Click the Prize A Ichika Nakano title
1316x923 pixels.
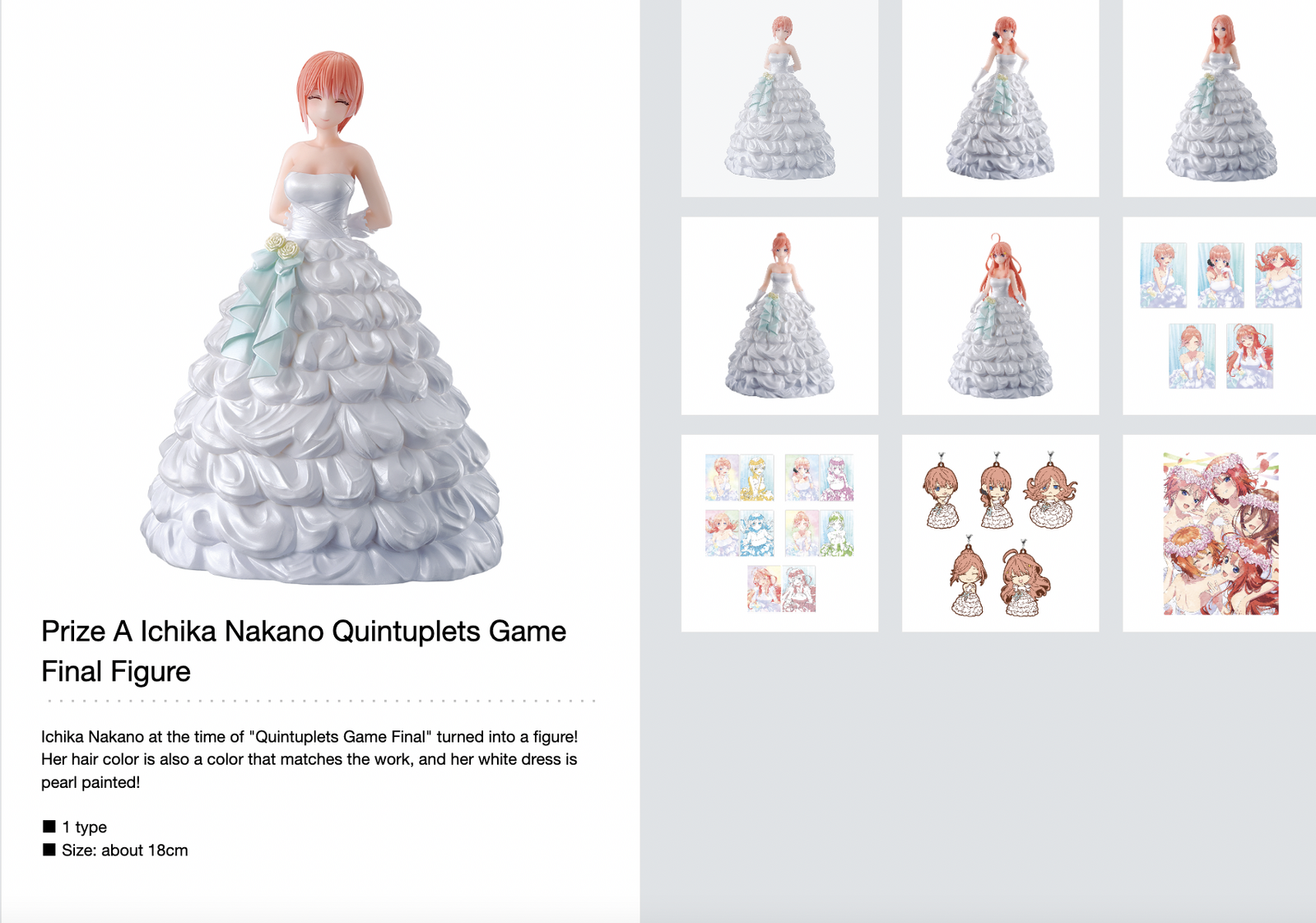(x=304, y=650)
